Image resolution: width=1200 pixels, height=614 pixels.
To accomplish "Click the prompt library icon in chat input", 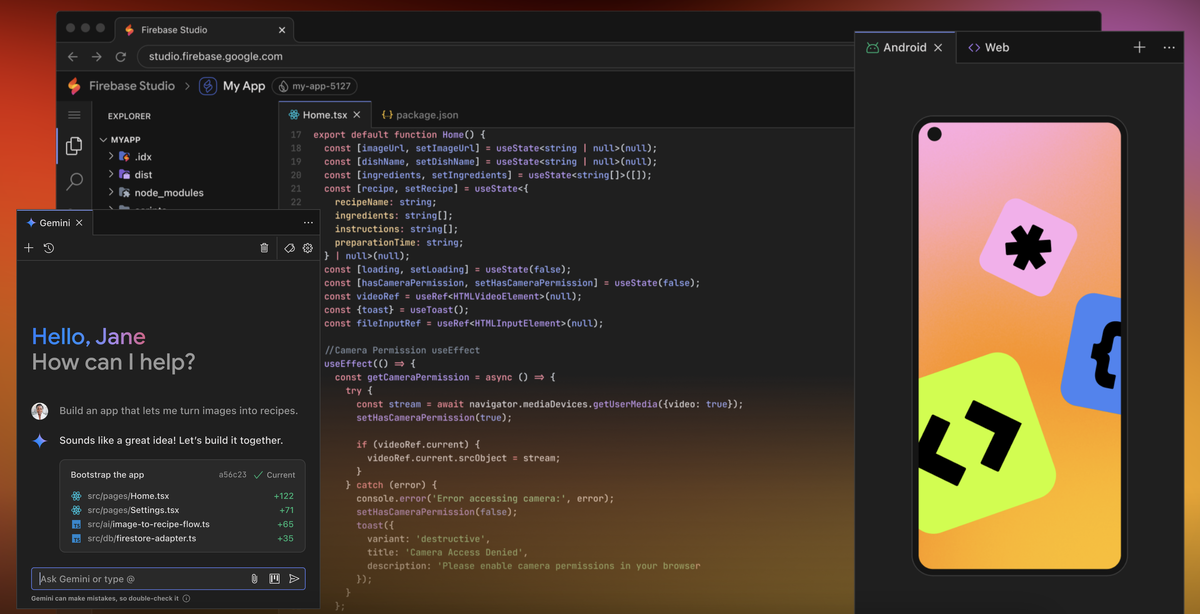I will [274, 579].
